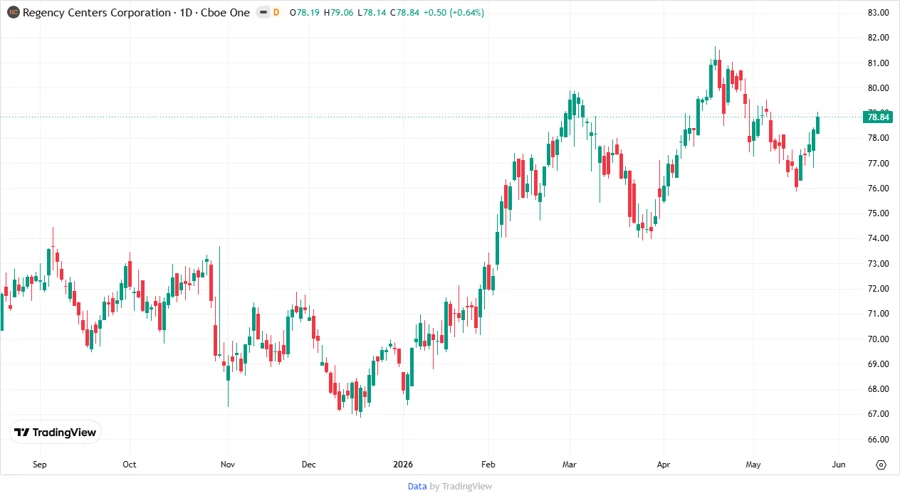
Task: Click the high value H79.06
Action: pos(338,12)
